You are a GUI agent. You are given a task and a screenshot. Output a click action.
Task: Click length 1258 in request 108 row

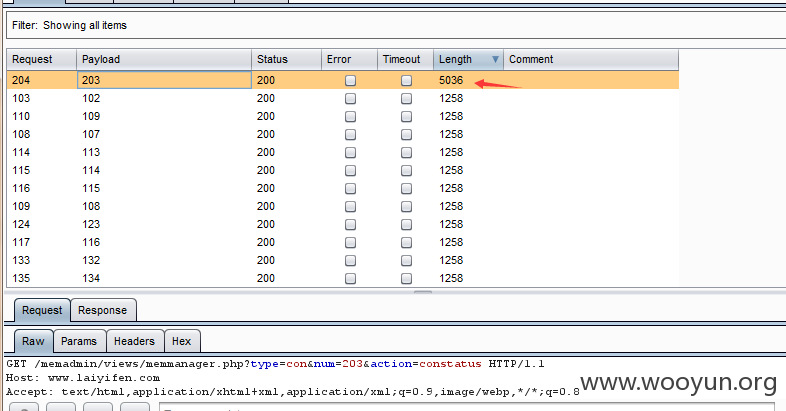tap(451, 134)
